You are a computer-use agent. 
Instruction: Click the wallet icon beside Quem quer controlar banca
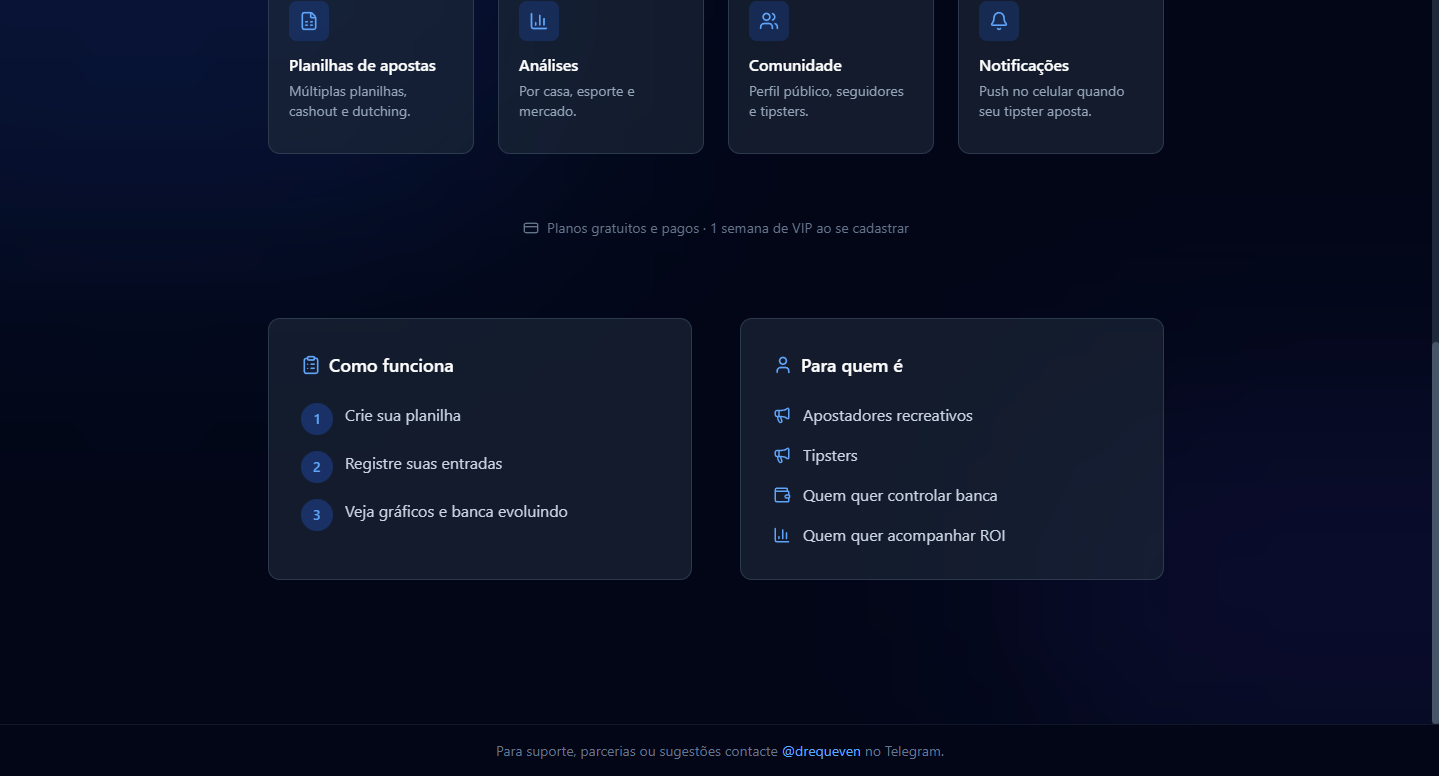(x=782, y=495)
